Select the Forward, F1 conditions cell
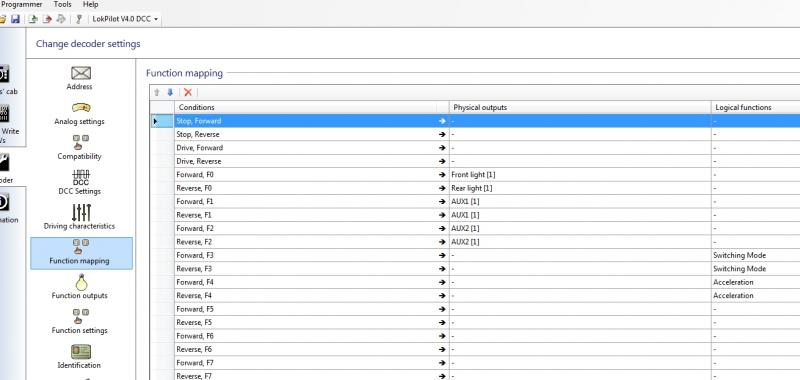This screenshot has height=380, width=800. point(305,201)
